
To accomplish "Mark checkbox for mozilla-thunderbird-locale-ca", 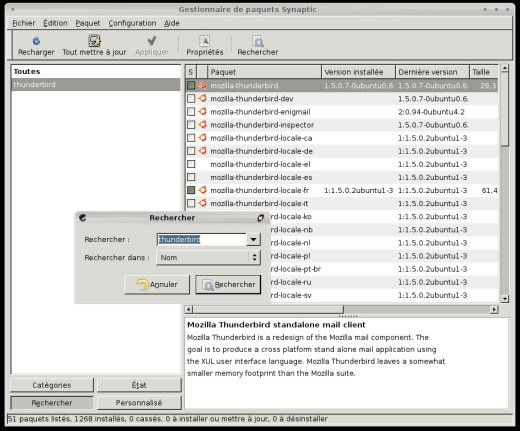I will [191, 138].
